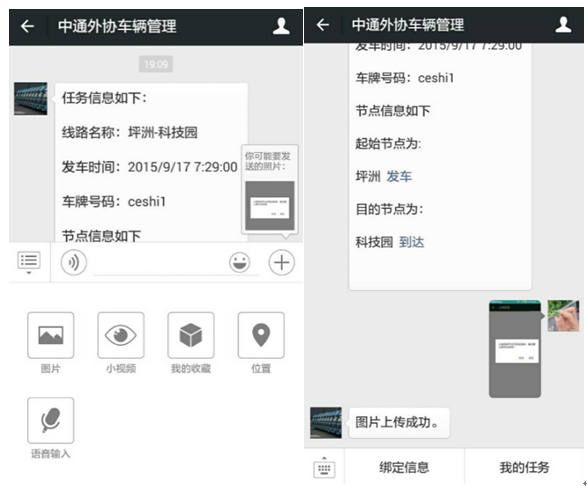Viewport: 587px width, 491px height.
Task: Open profile icon in right chat header
Action: pyautogui.click(x=563, y=25)
